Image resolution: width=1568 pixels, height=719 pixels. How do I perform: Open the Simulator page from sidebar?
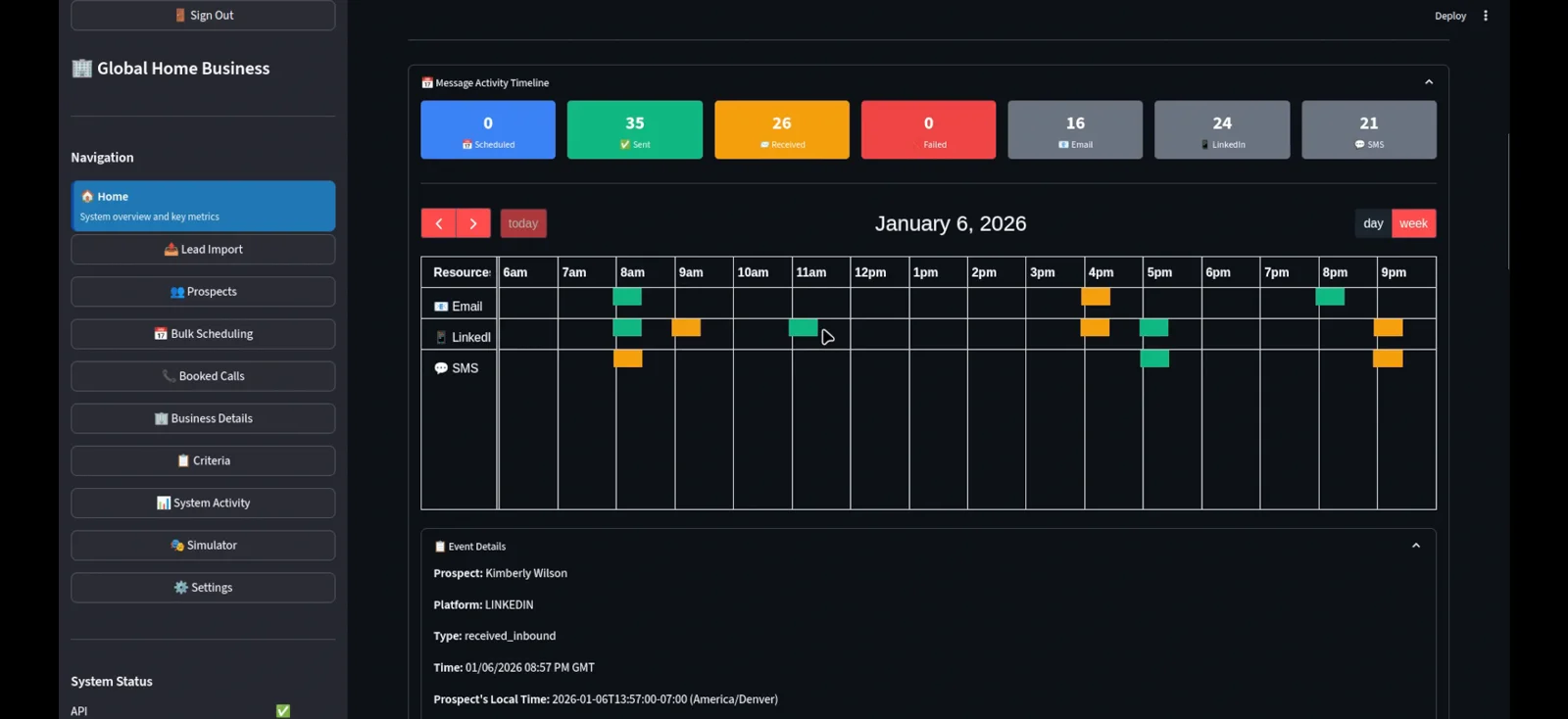(x=203, y=546)
